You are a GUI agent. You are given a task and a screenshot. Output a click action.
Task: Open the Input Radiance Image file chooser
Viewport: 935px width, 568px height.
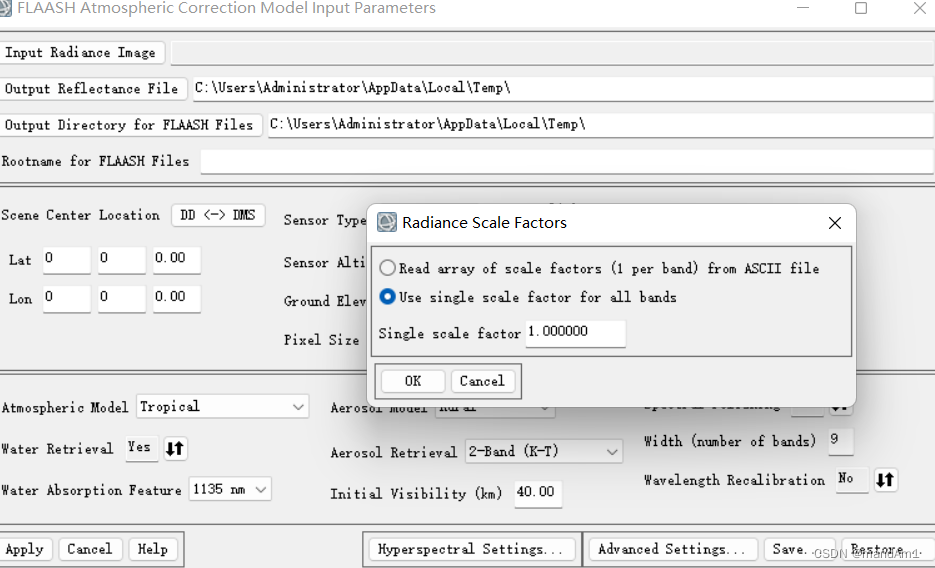[x=82, y=52]
